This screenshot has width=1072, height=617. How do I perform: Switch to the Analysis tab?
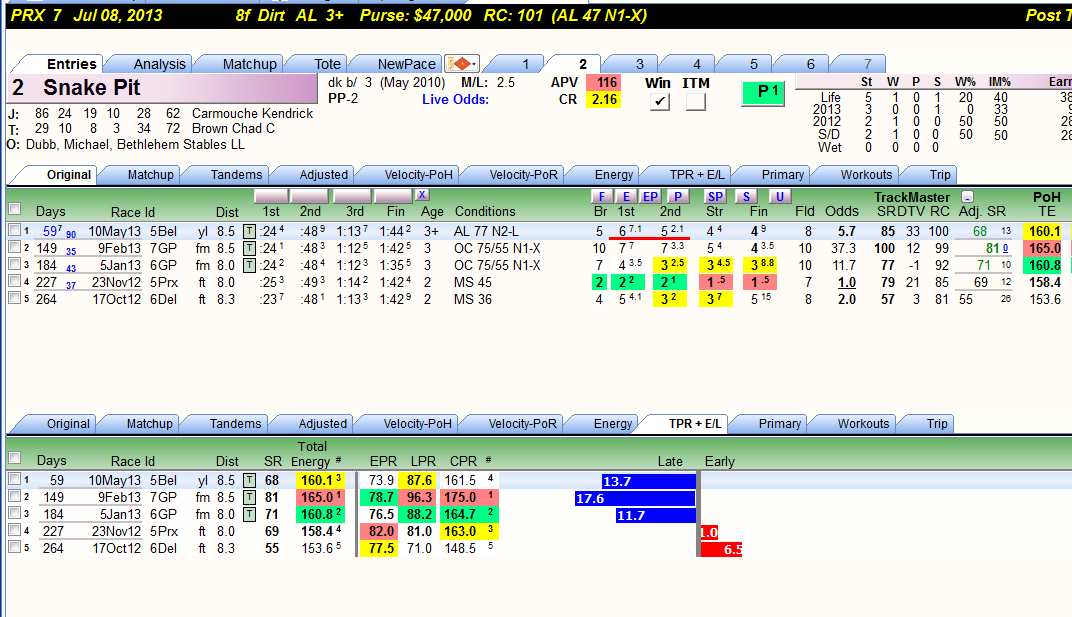click(159, 64)
